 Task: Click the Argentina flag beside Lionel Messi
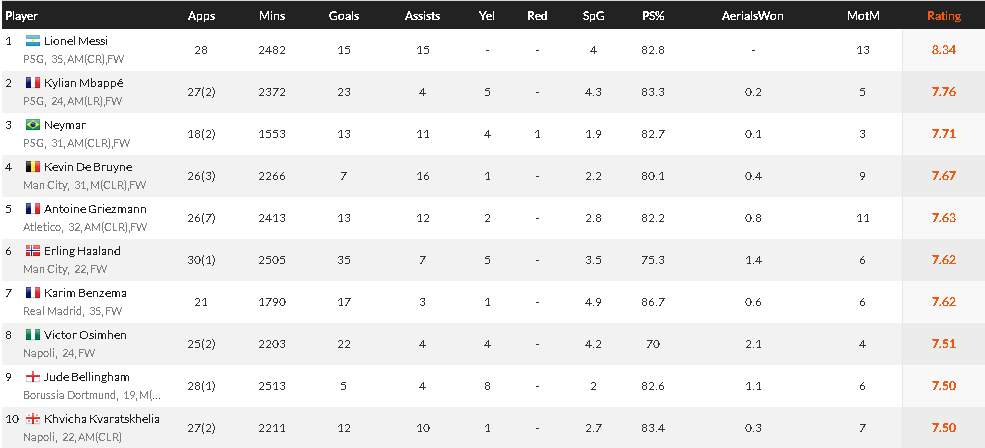point(33,41)
